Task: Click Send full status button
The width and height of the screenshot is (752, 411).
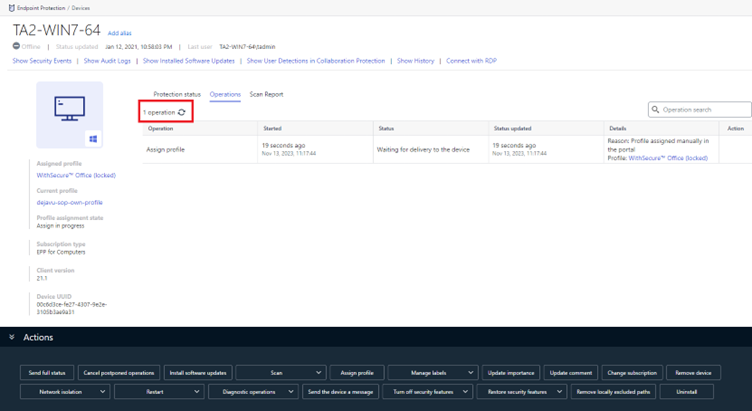Action: click(47, 373)
